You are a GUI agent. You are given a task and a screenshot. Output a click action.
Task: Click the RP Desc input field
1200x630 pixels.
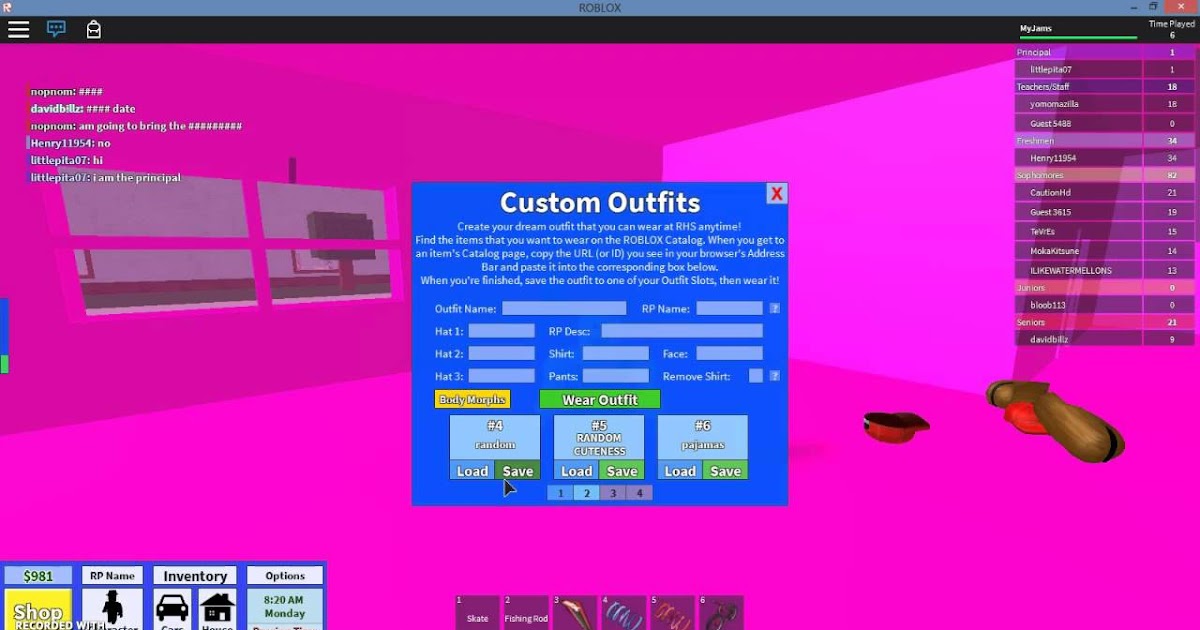point(682,330)
